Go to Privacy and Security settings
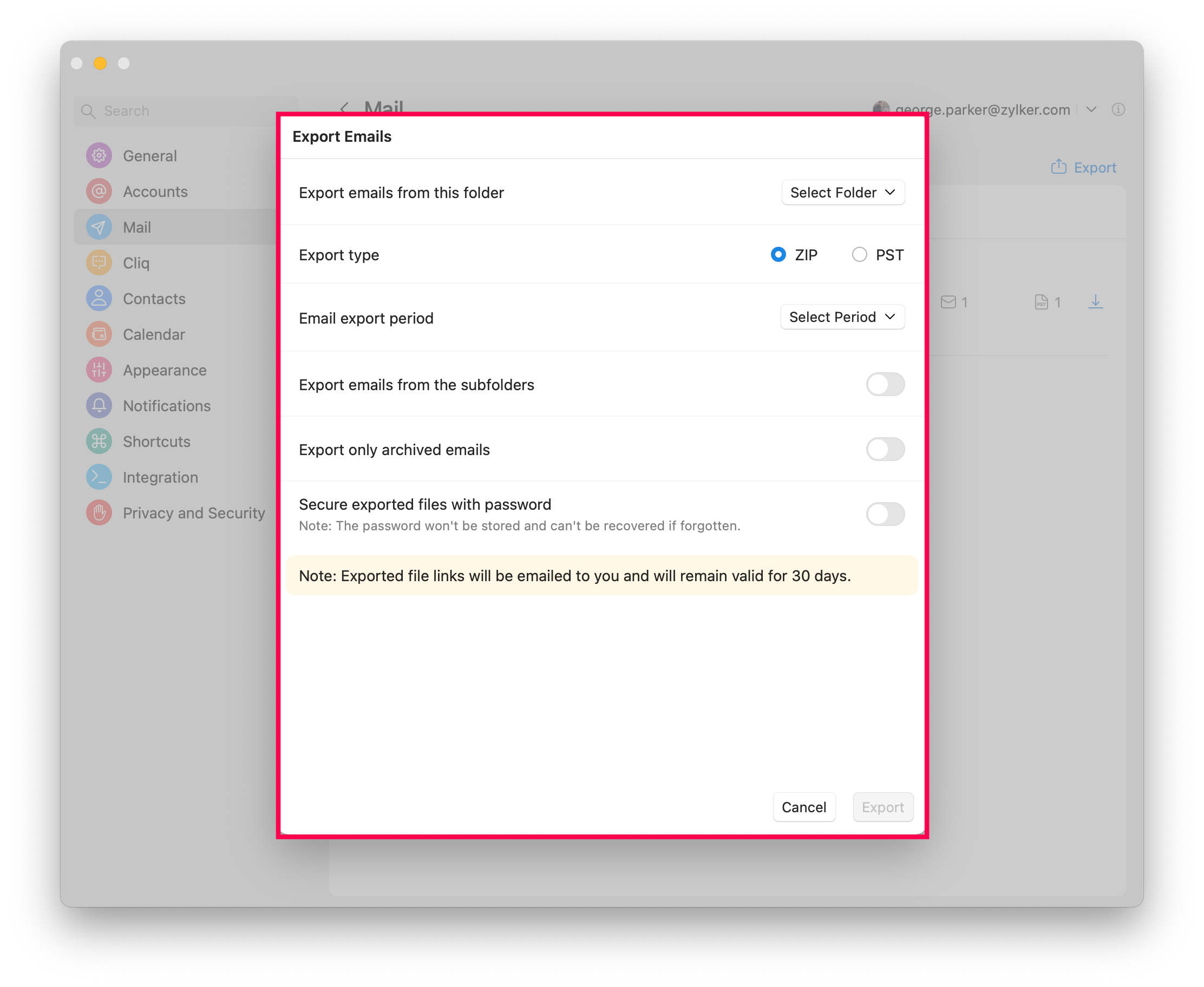The height and width of the screenshot is (987, 1204). click(193, 513)
